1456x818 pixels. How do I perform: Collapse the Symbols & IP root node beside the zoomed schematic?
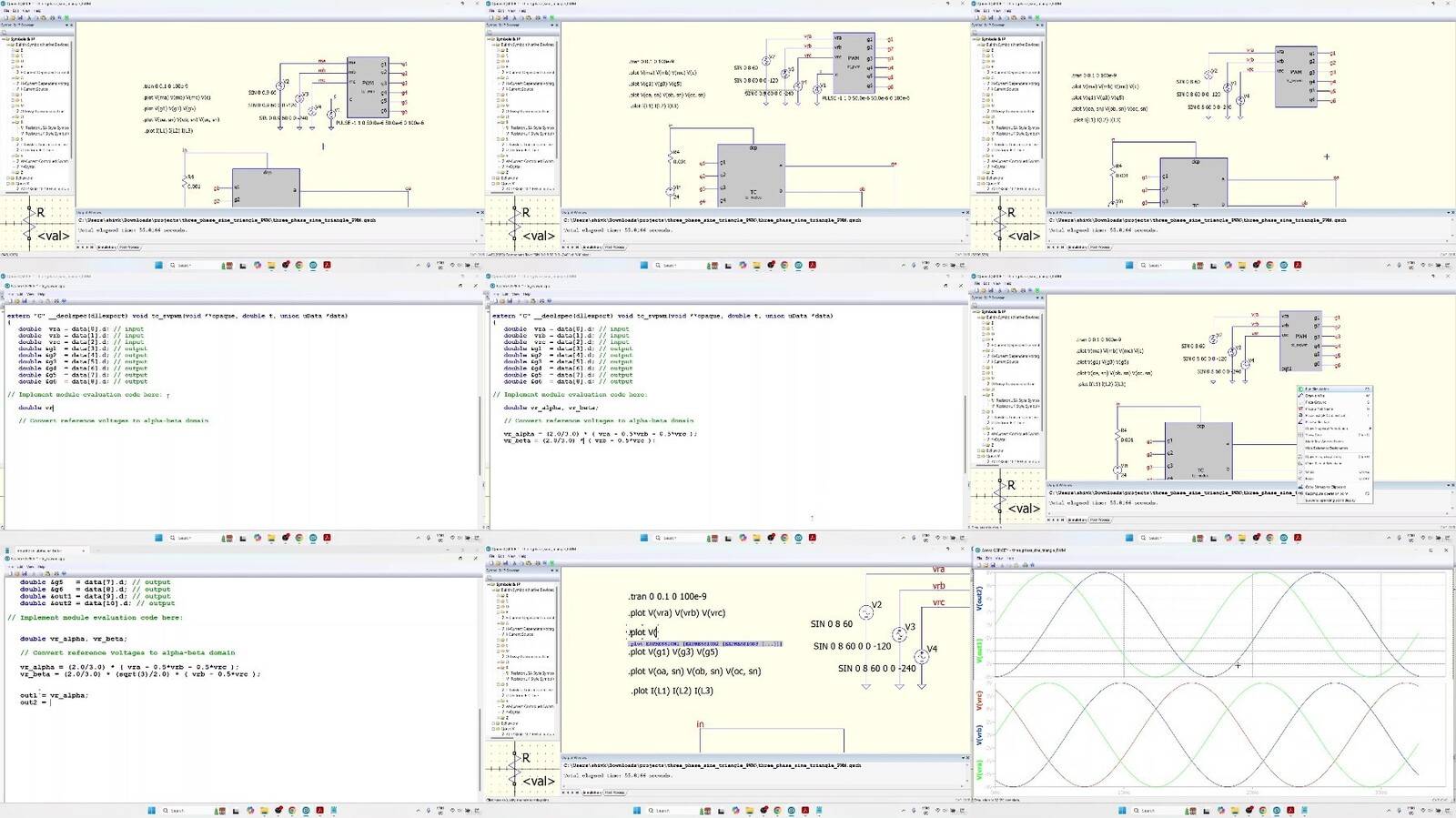pyautogui.click(x=490, y=584)
